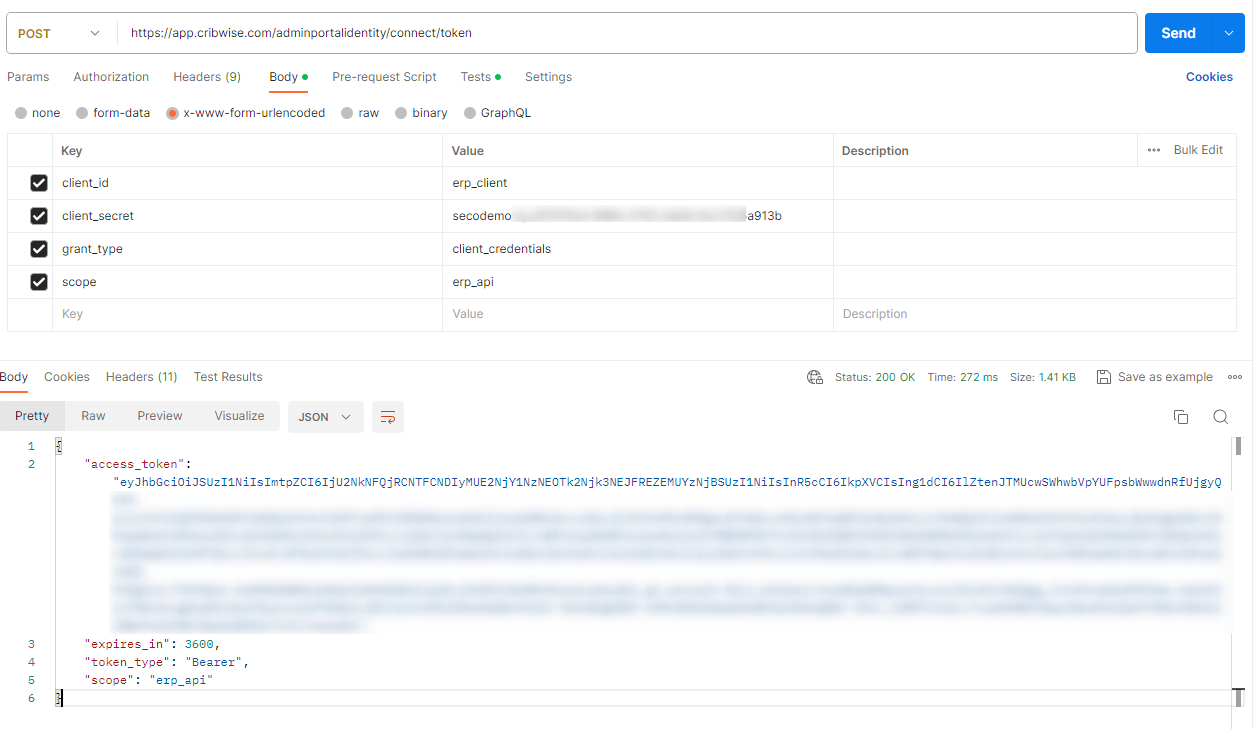Open the JSON response format dropdown

pos(325,416)
